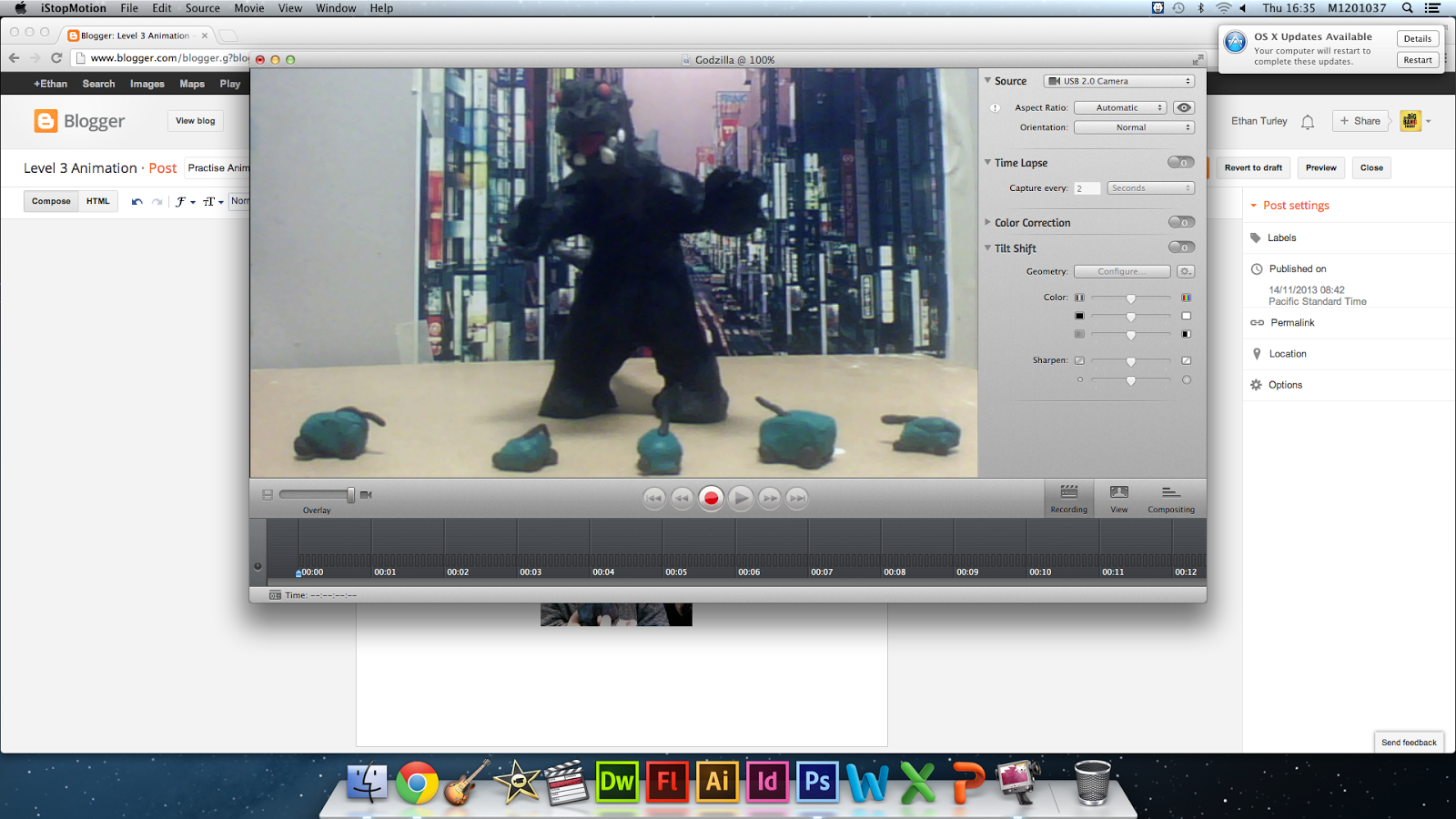Open the Movie menu
The height and width of the screenshot is (819, 1456).
pos(249,8)
